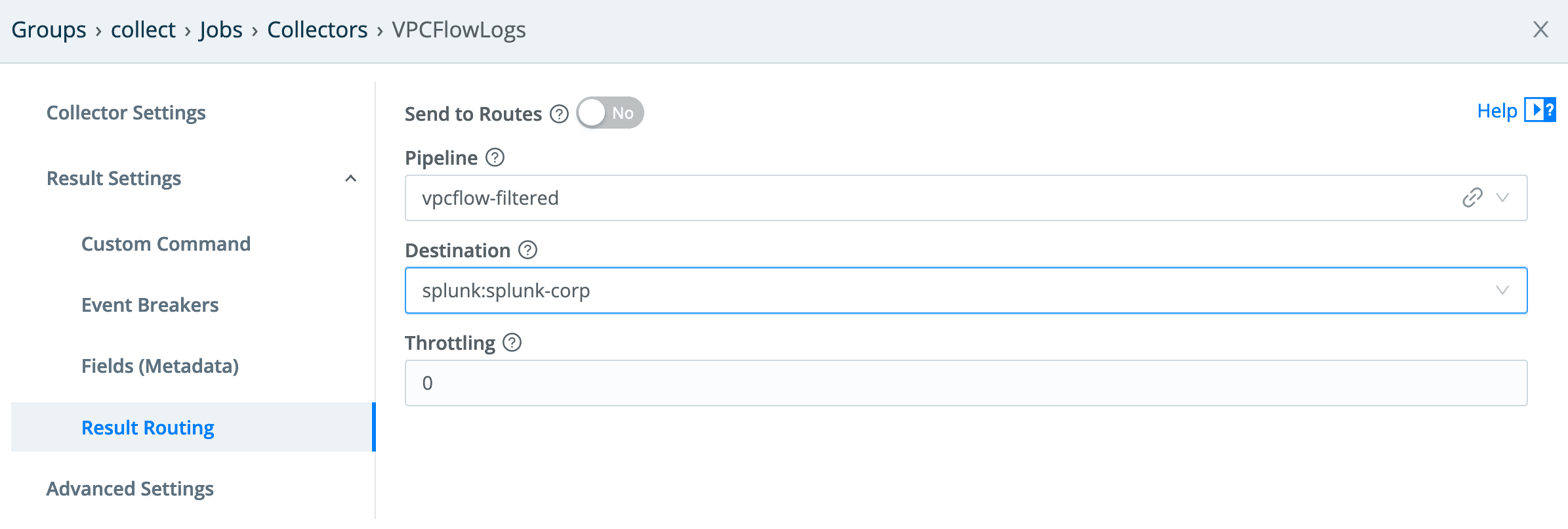Select the Result Routing tab

(x=148, y=428)
